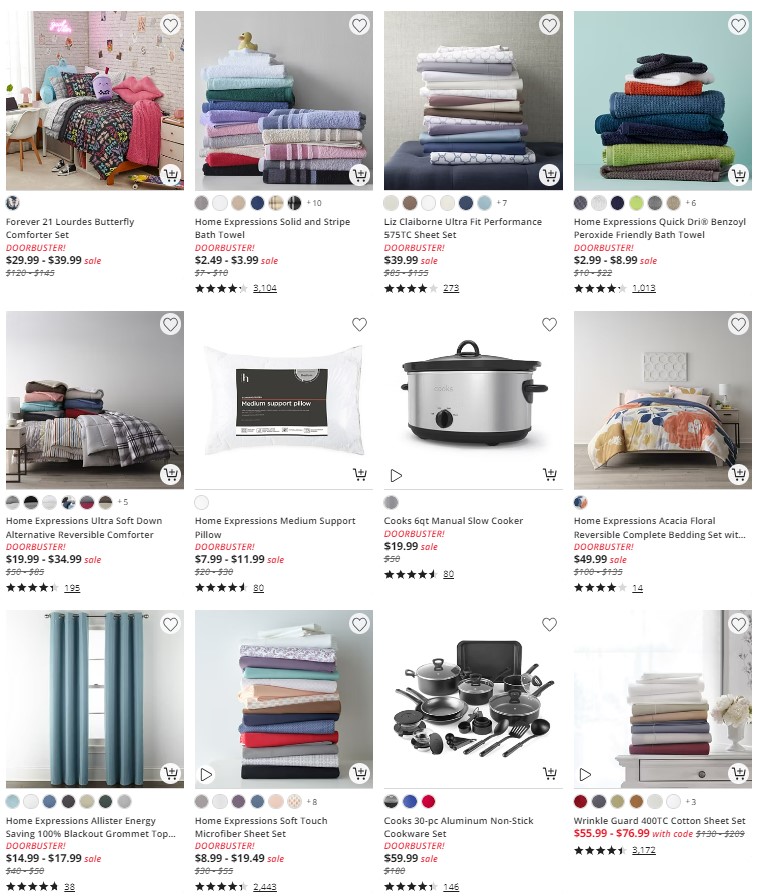Add Quick Dri Bath Towel to cart
Image resolution: width=774 pixels, height=896 pixels.
point(739,175)
